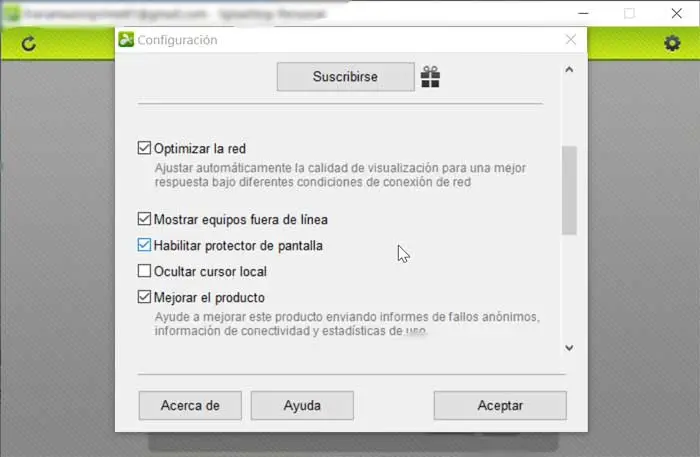
Task: Toggle Optimizar la red checkbox
Action: 144,148
